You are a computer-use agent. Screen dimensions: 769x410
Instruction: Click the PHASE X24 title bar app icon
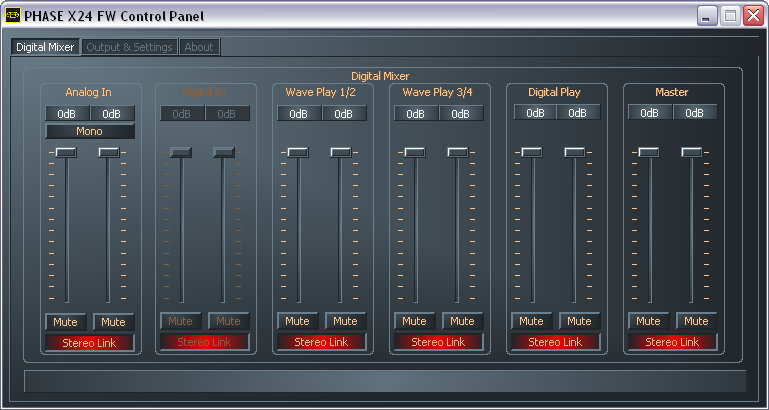pyautogui.click(x=13, y=16)
